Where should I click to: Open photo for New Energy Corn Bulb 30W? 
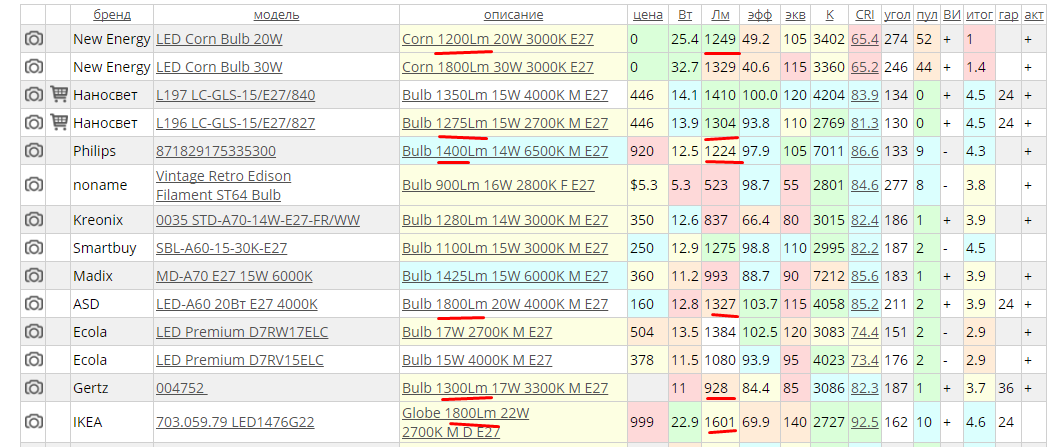33,67
